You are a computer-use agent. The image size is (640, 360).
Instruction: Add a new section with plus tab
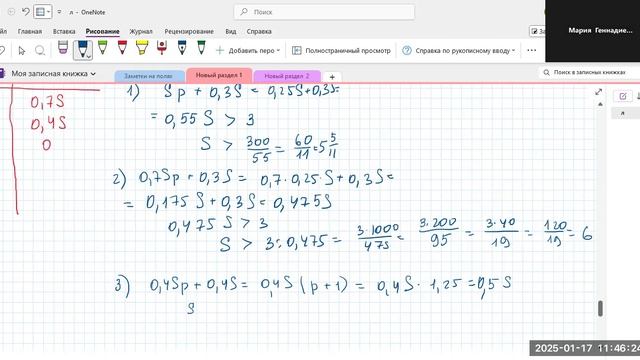pyautogui.click(x=332, y=77)
